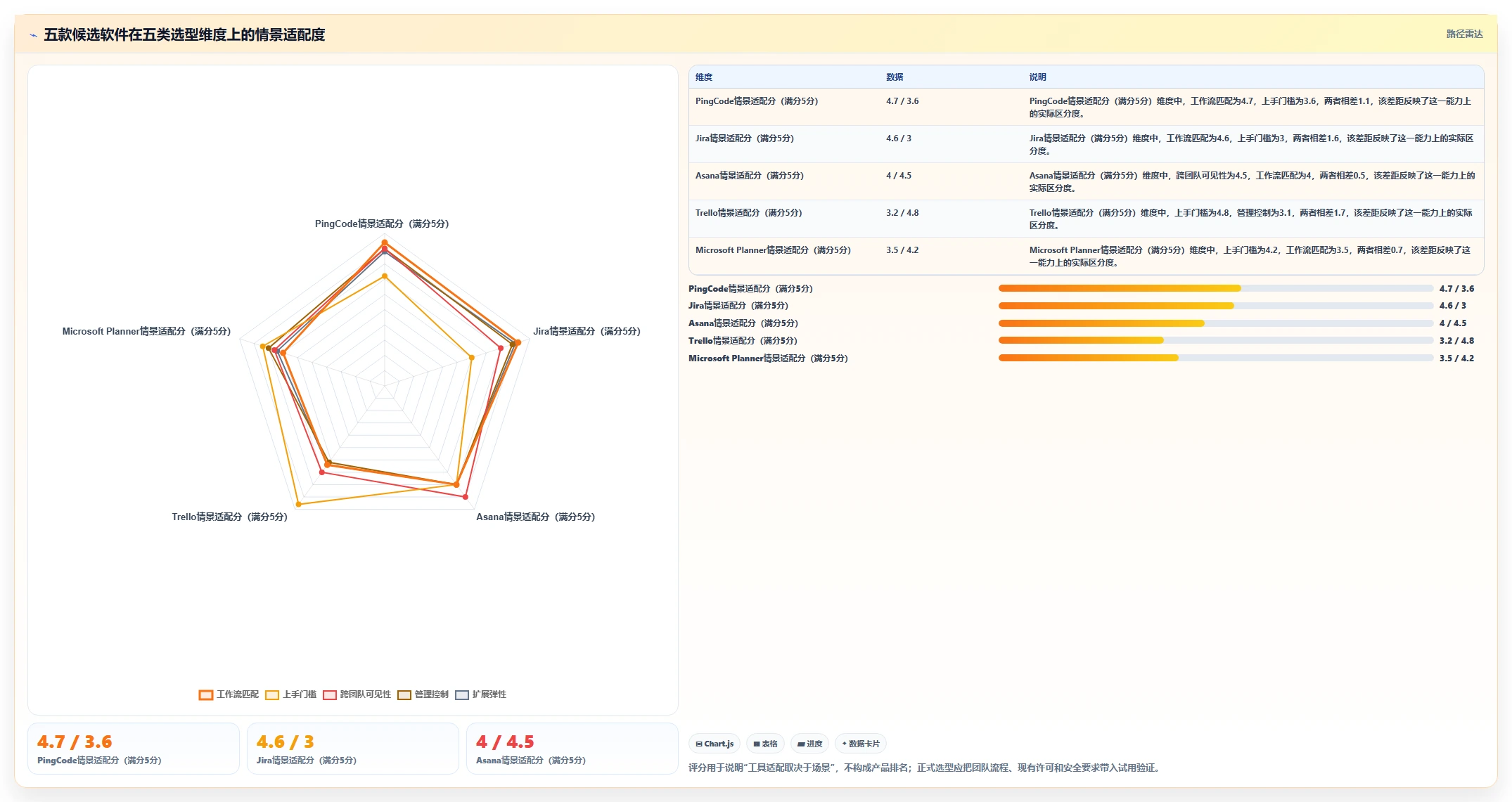Click table value 4 / 4.5
Viewport: 1512px width, 802px height.
point(899,176)
